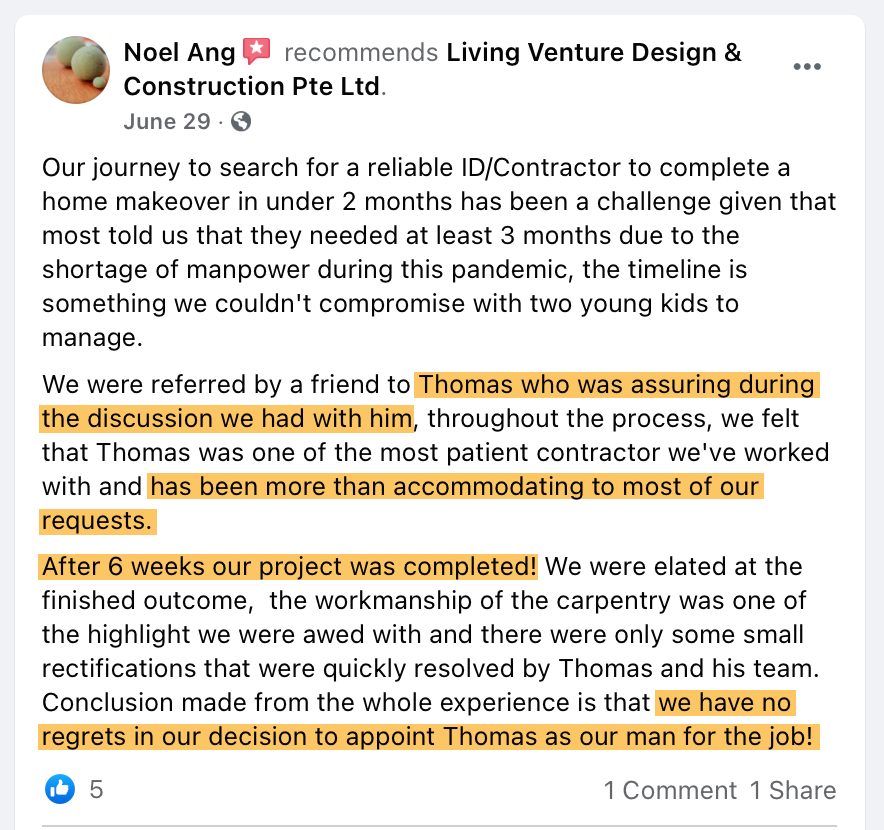Click the red star recommendation badge
Viewport: 884px width, 830px height.
[257, 51]
